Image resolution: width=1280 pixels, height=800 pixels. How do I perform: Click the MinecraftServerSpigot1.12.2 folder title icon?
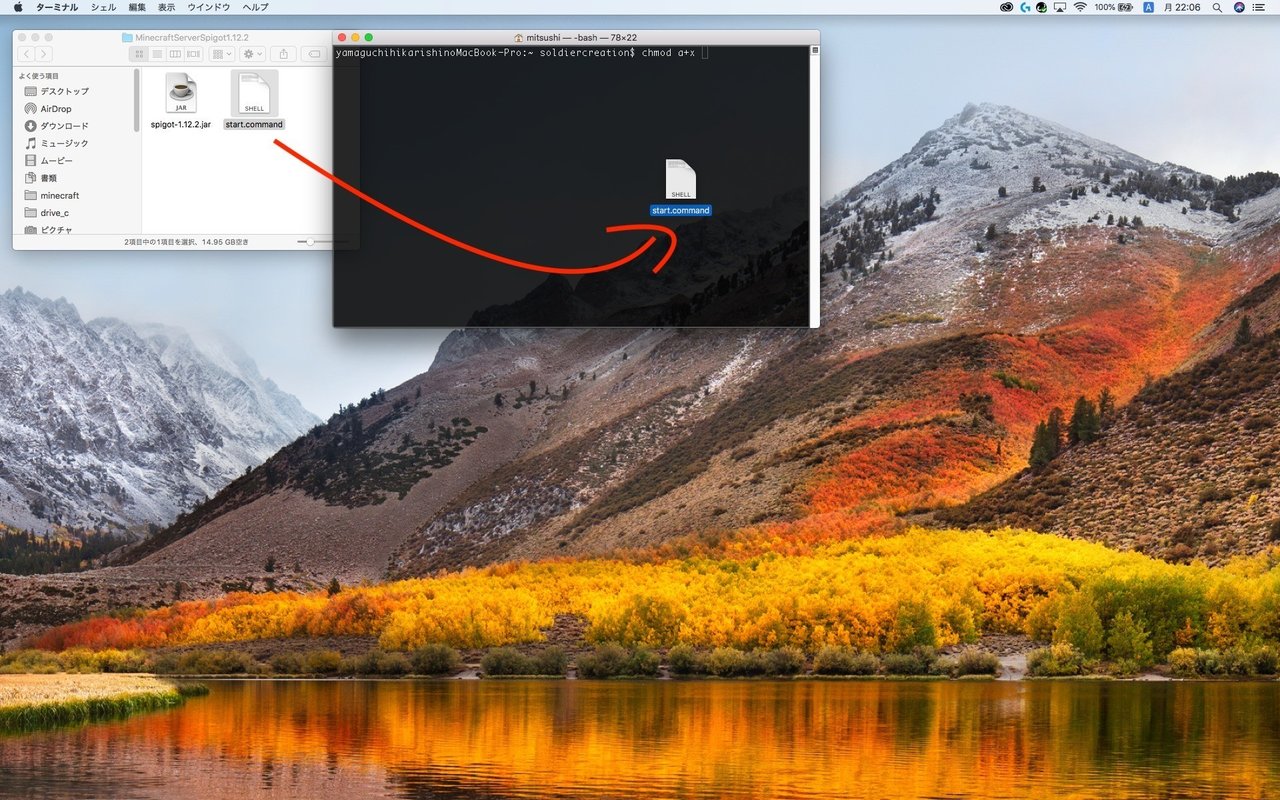[127, 37]
